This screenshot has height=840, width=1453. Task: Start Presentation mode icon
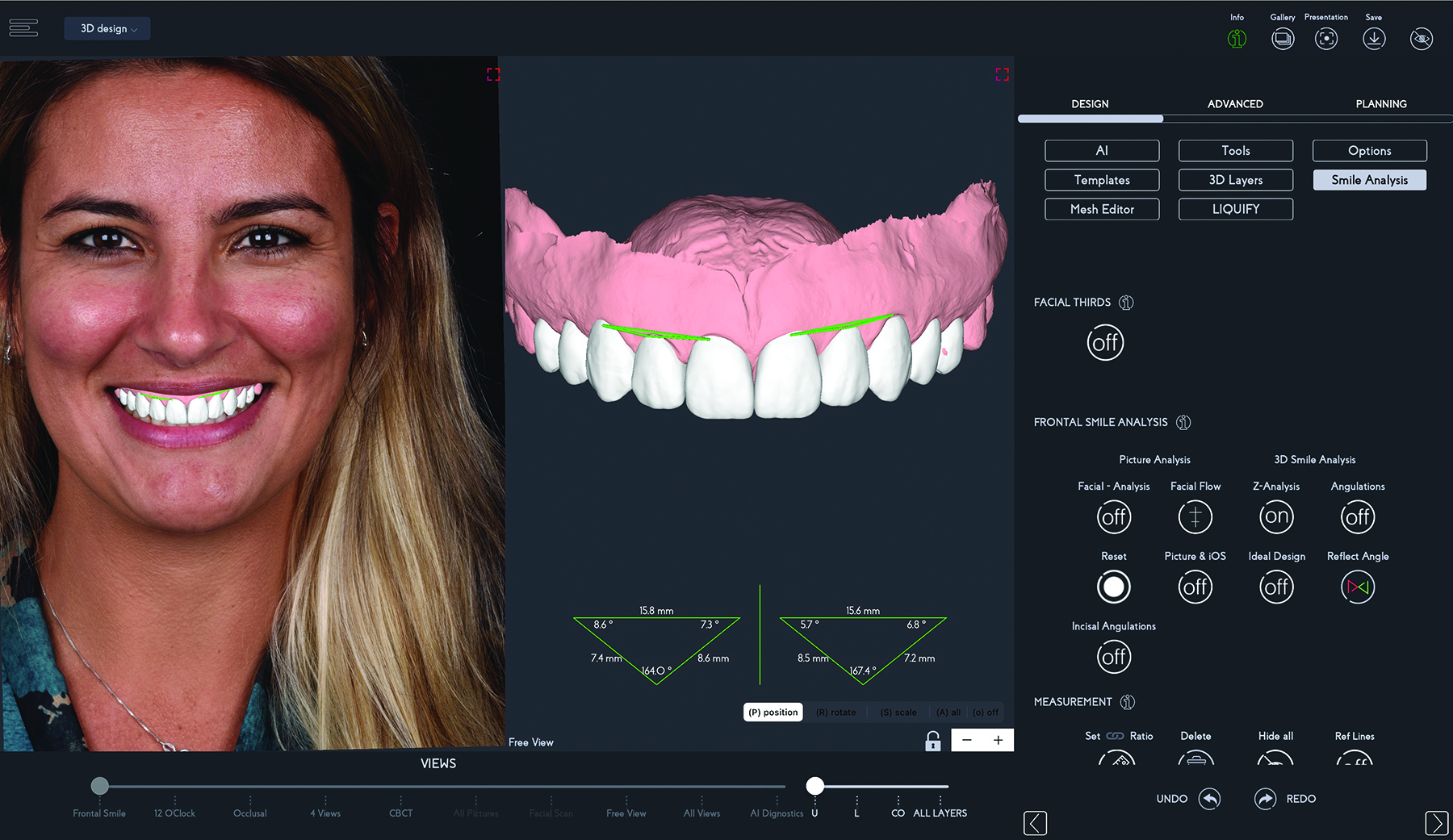click(x=1326, y=39)
